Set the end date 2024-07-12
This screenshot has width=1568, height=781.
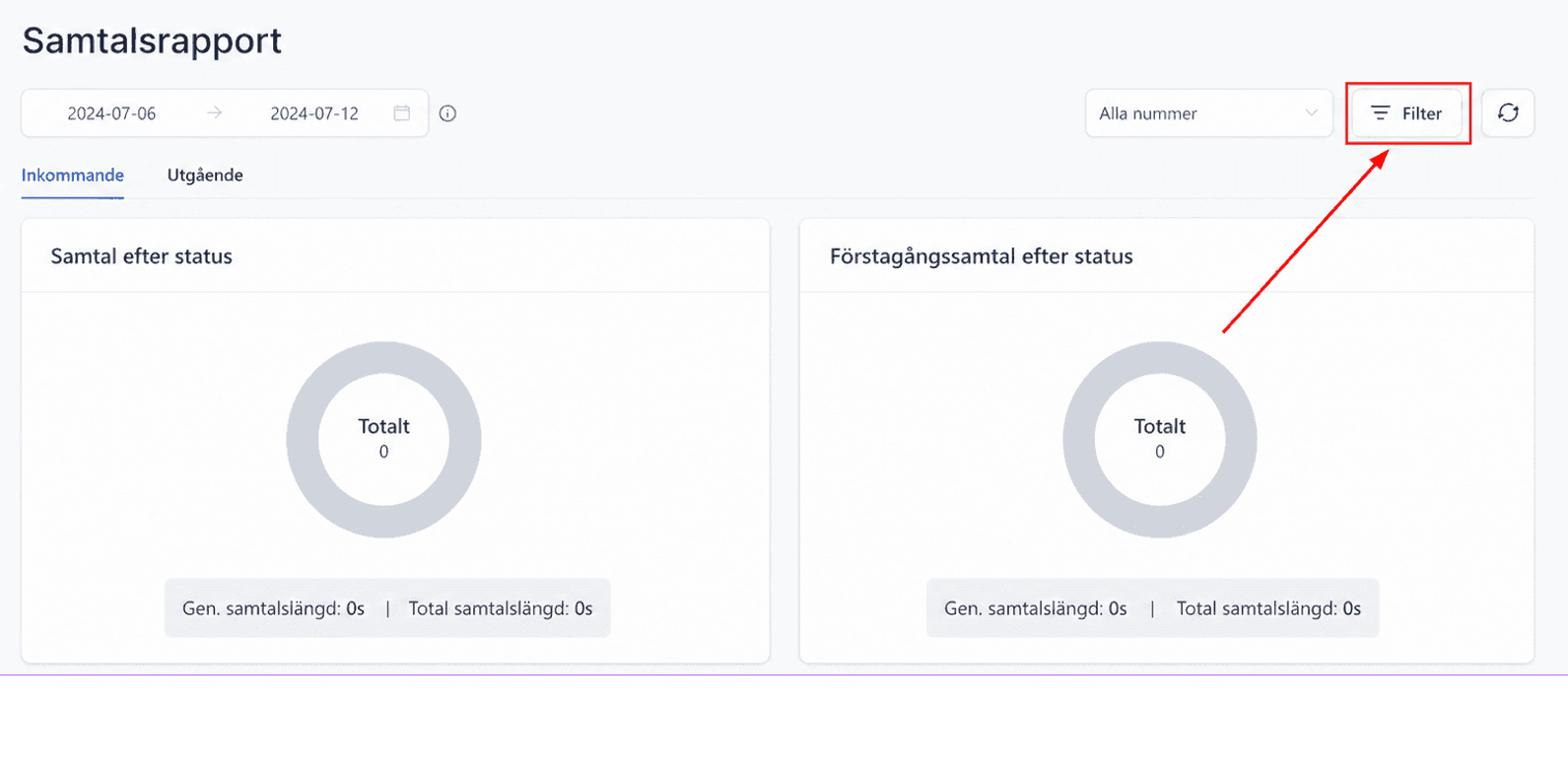(314, 113)
